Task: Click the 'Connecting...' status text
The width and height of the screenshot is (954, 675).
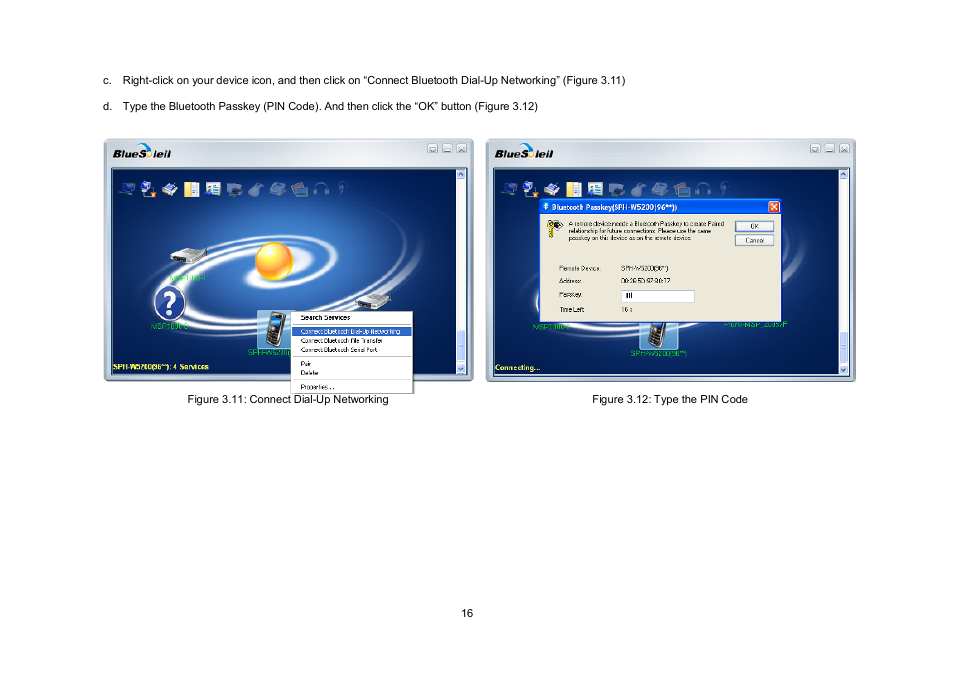Action: click(x=518, y=368)
